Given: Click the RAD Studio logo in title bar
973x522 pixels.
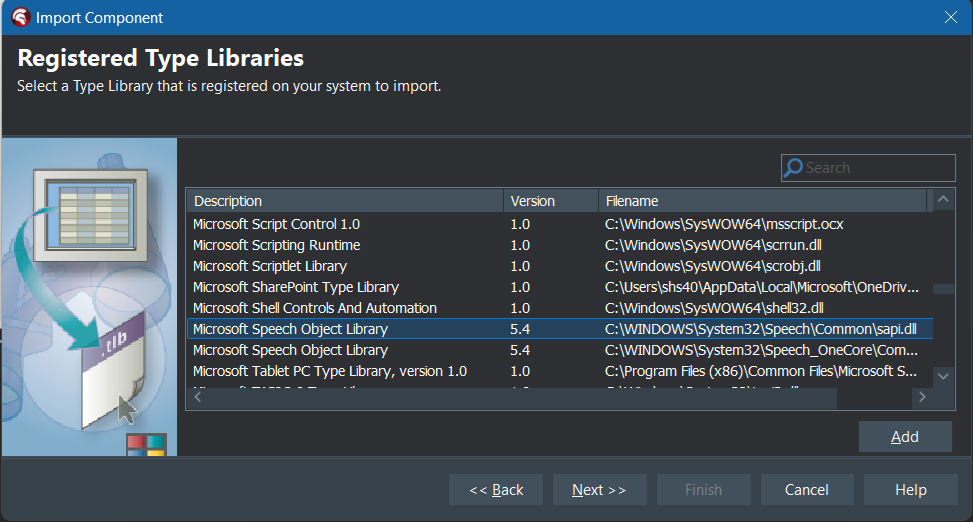Looking at the screenshot, I should 21,17.
